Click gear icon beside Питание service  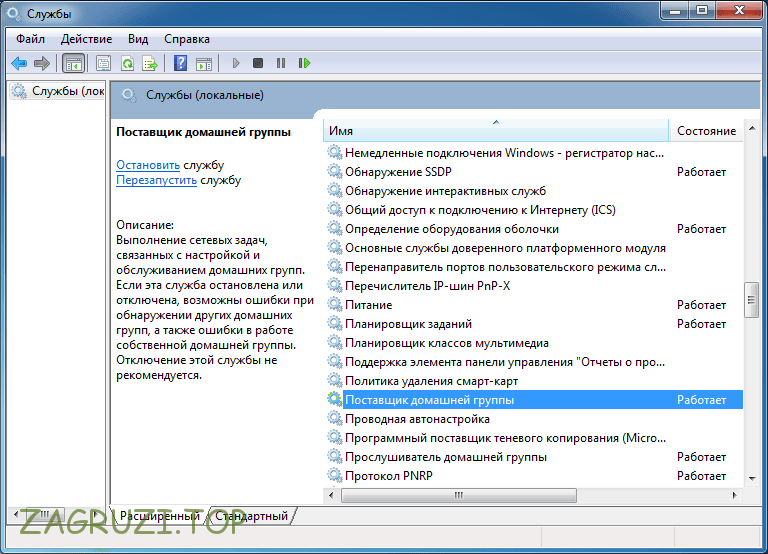(335, 304)
